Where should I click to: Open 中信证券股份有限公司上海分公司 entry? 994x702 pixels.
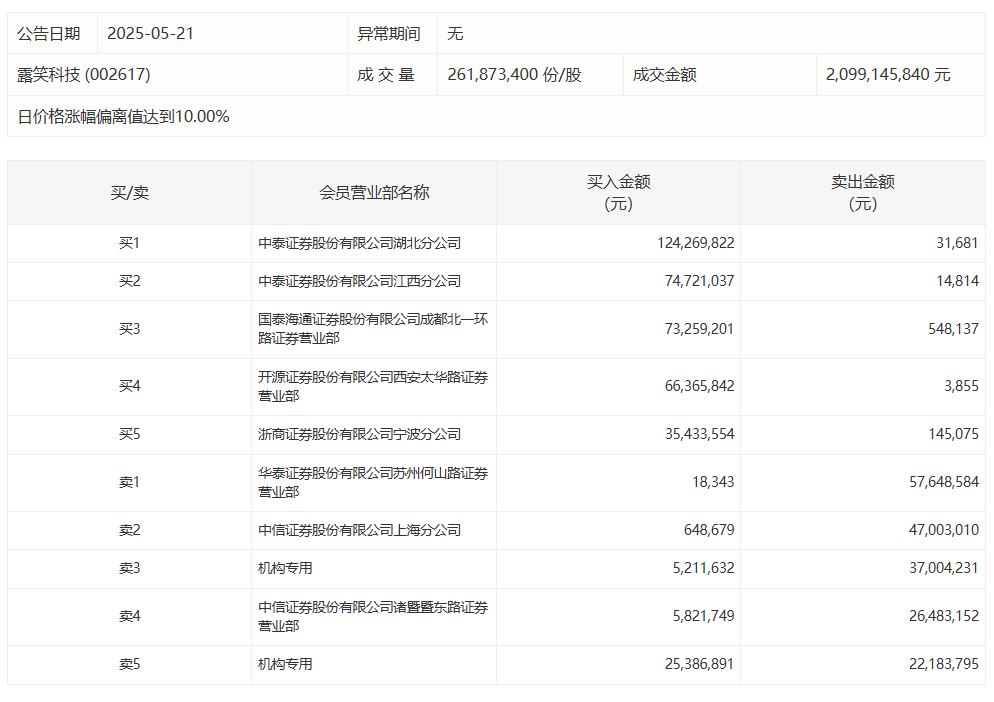(x=360, y=530)
